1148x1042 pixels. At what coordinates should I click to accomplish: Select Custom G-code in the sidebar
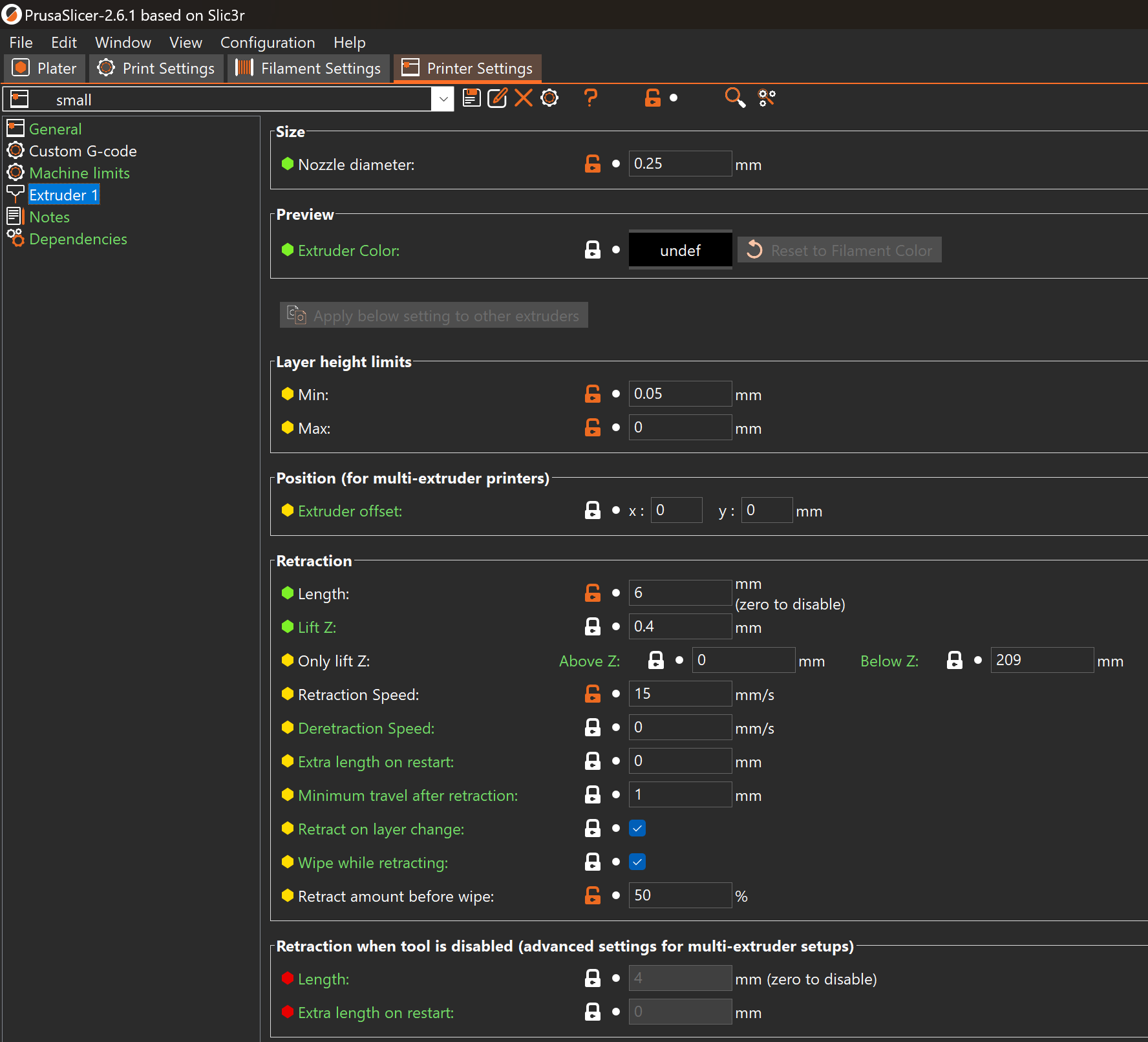[83, 151]
